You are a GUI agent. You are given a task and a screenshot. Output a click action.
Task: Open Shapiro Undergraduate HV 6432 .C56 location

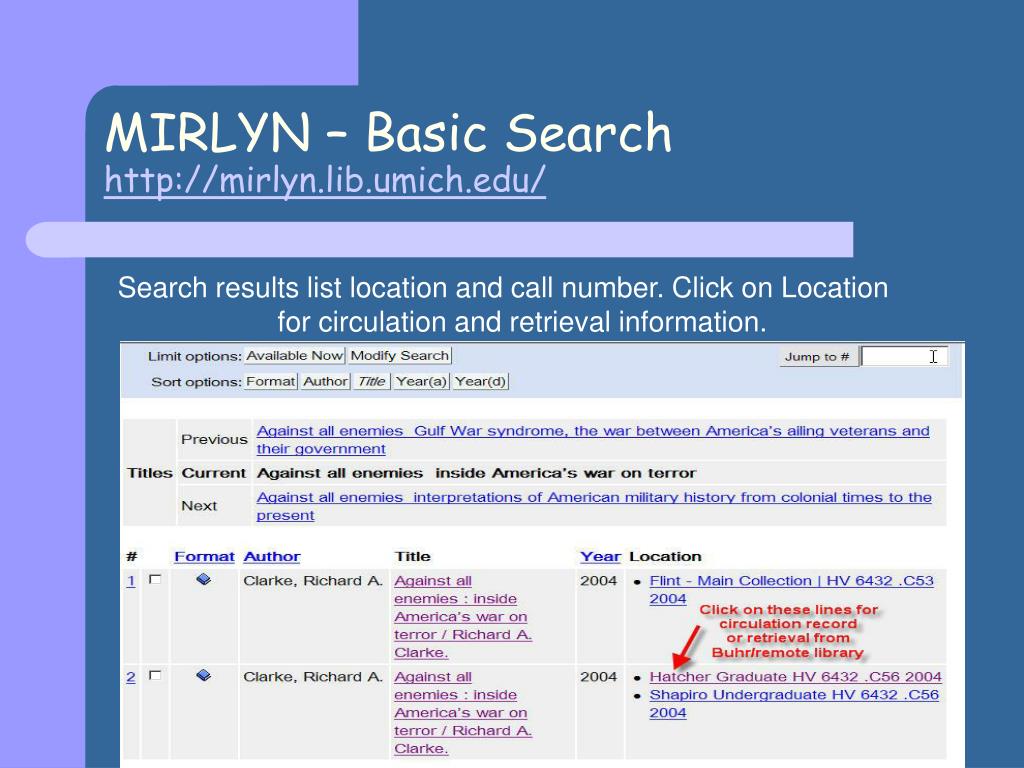pyautogui.click(x=794, y=703)
